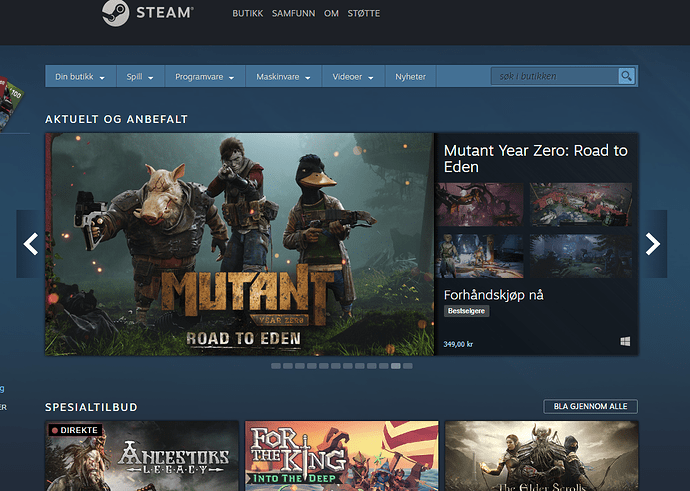Click the Forhåndskjøp nå text

click(493, 295)
